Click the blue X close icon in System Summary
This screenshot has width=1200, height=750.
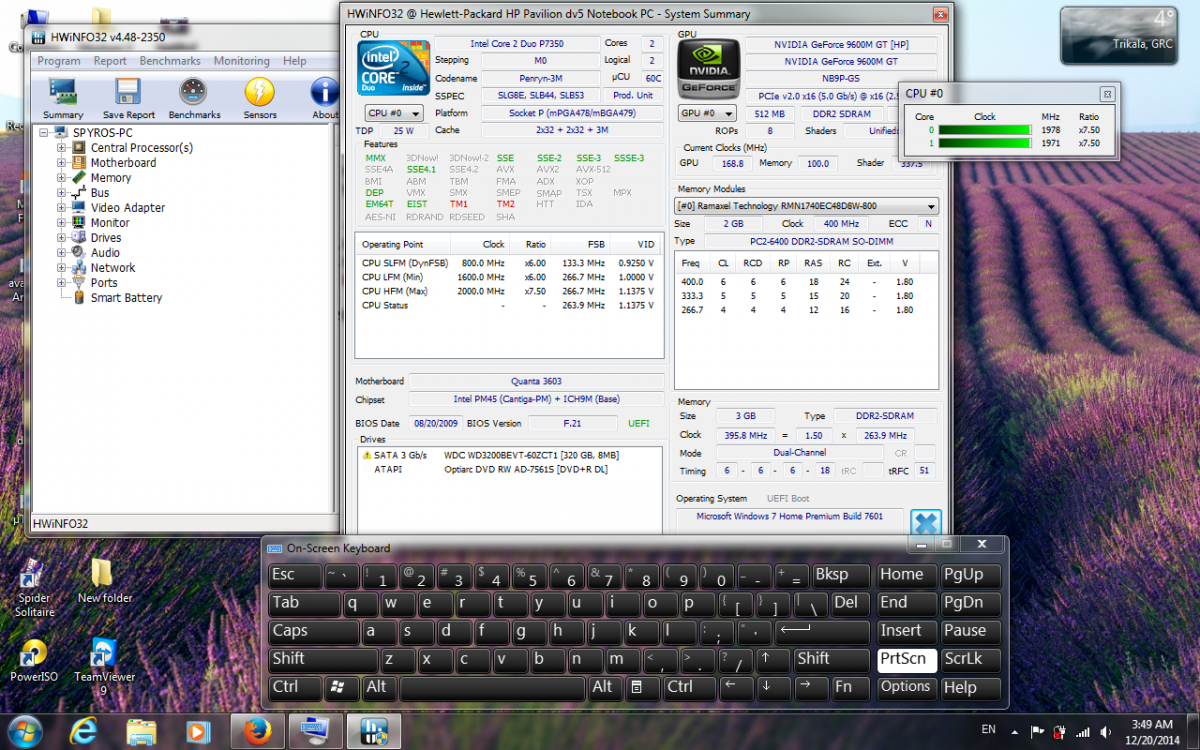click(x=926, y=523)
